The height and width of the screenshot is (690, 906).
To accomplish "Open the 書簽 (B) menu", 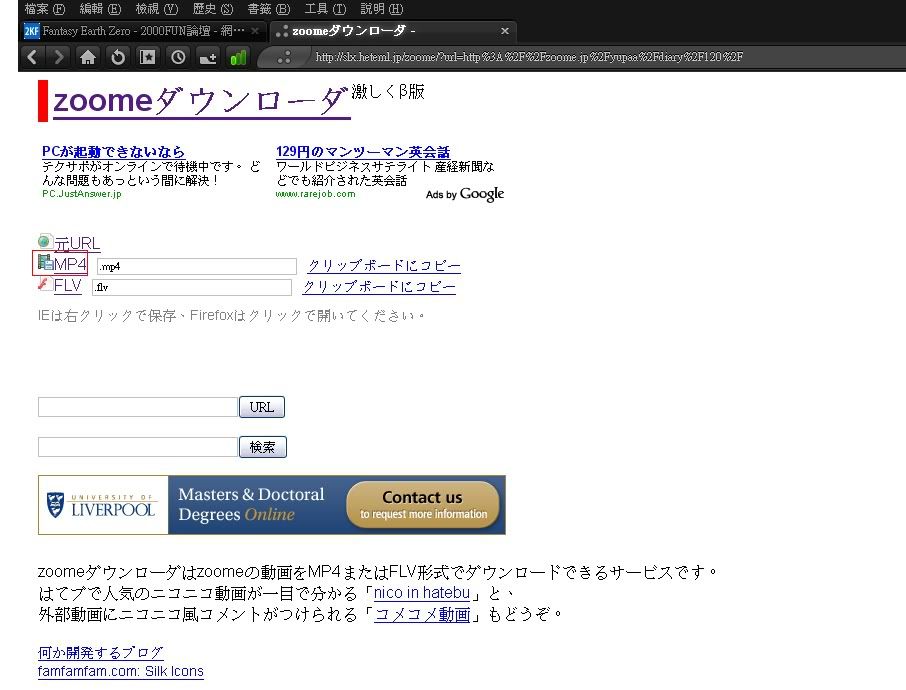I will (x=268, y=9).
